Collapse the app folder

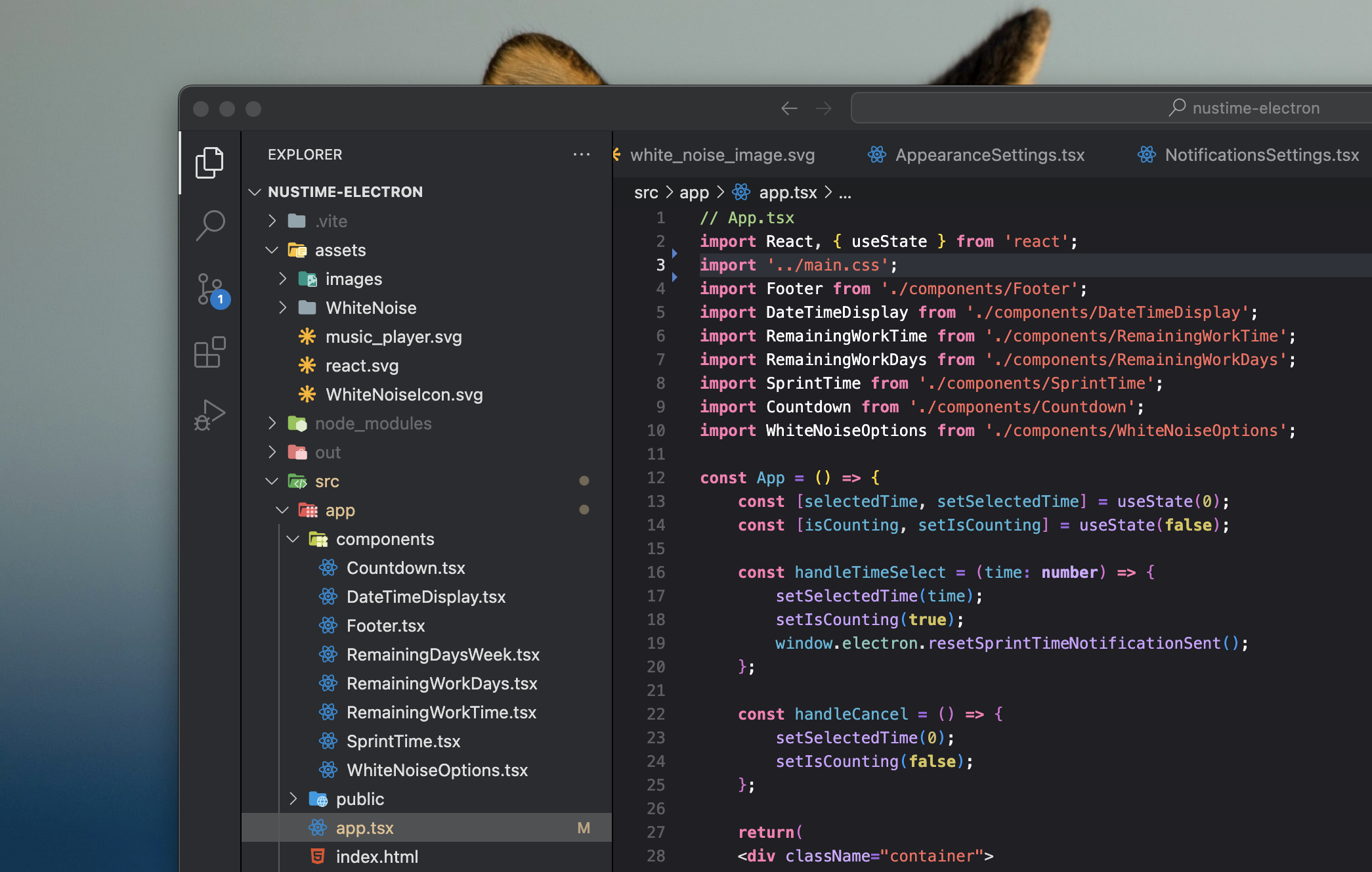[x=282, y=510]
